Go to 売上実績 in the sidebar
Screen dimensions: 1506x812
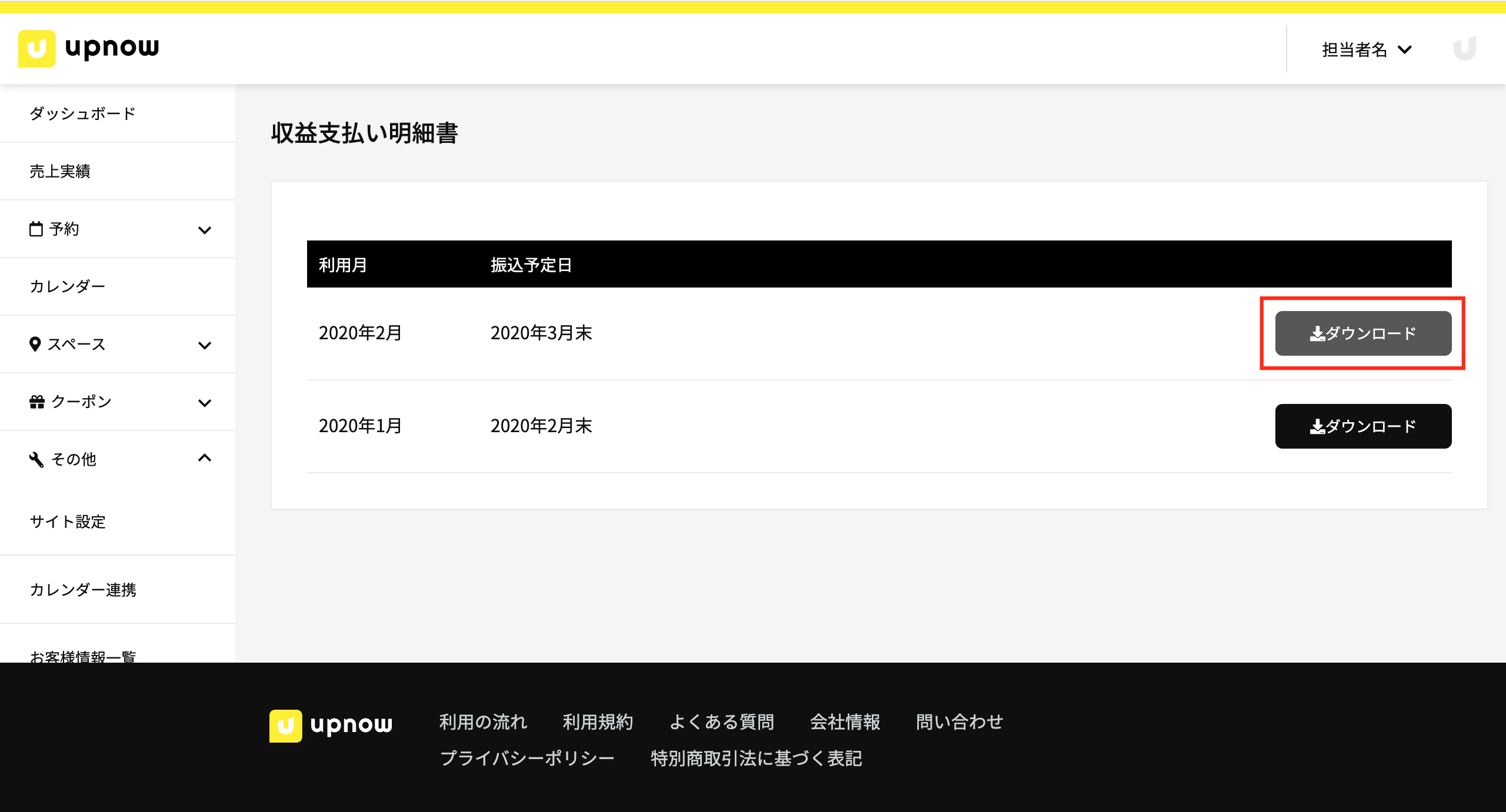(x=118, y=171)
